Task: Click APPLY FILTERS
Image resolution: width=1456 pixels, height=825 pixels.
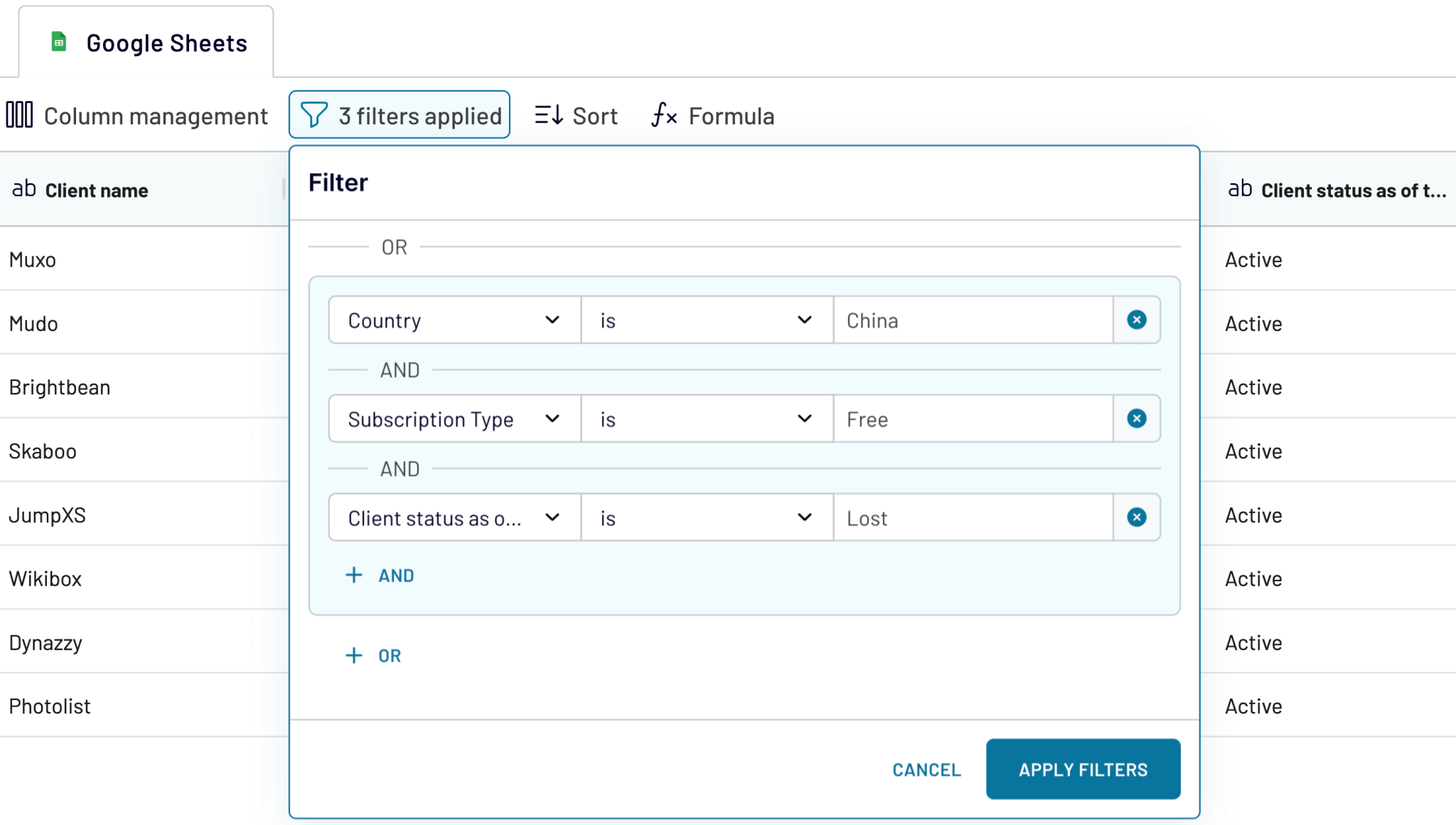Action: coord(1082,769)
